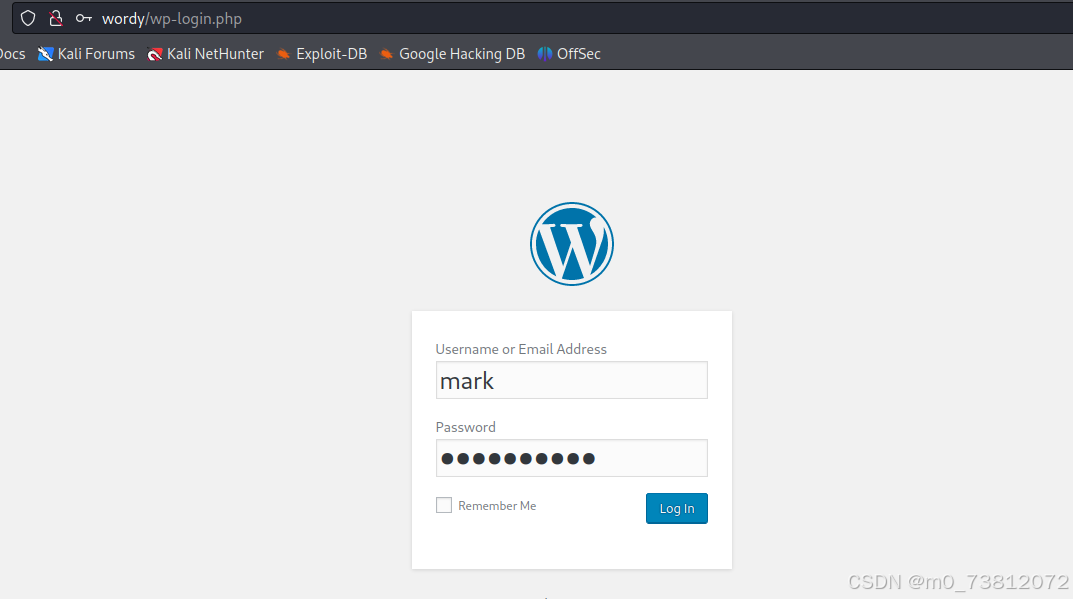
Task: Click the insecure connection padlock icon
Action: point(56,18)
